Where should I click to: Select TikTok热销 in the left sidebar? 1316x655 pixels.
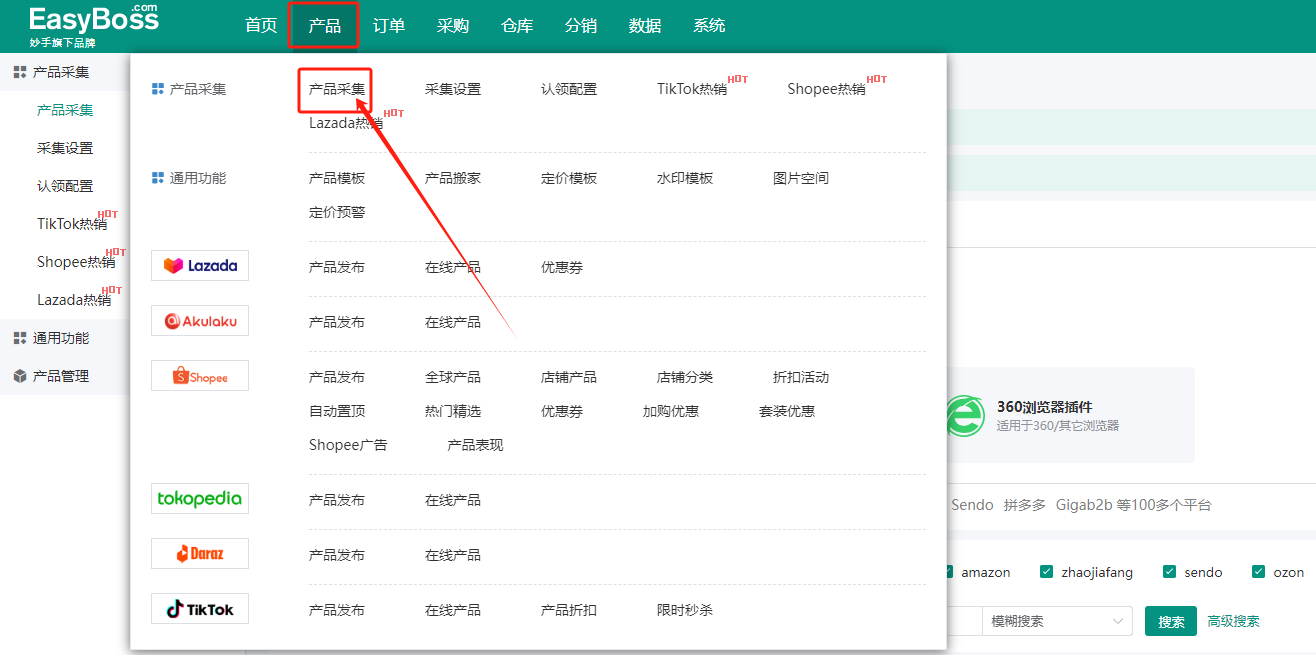[x=72, y=224]
